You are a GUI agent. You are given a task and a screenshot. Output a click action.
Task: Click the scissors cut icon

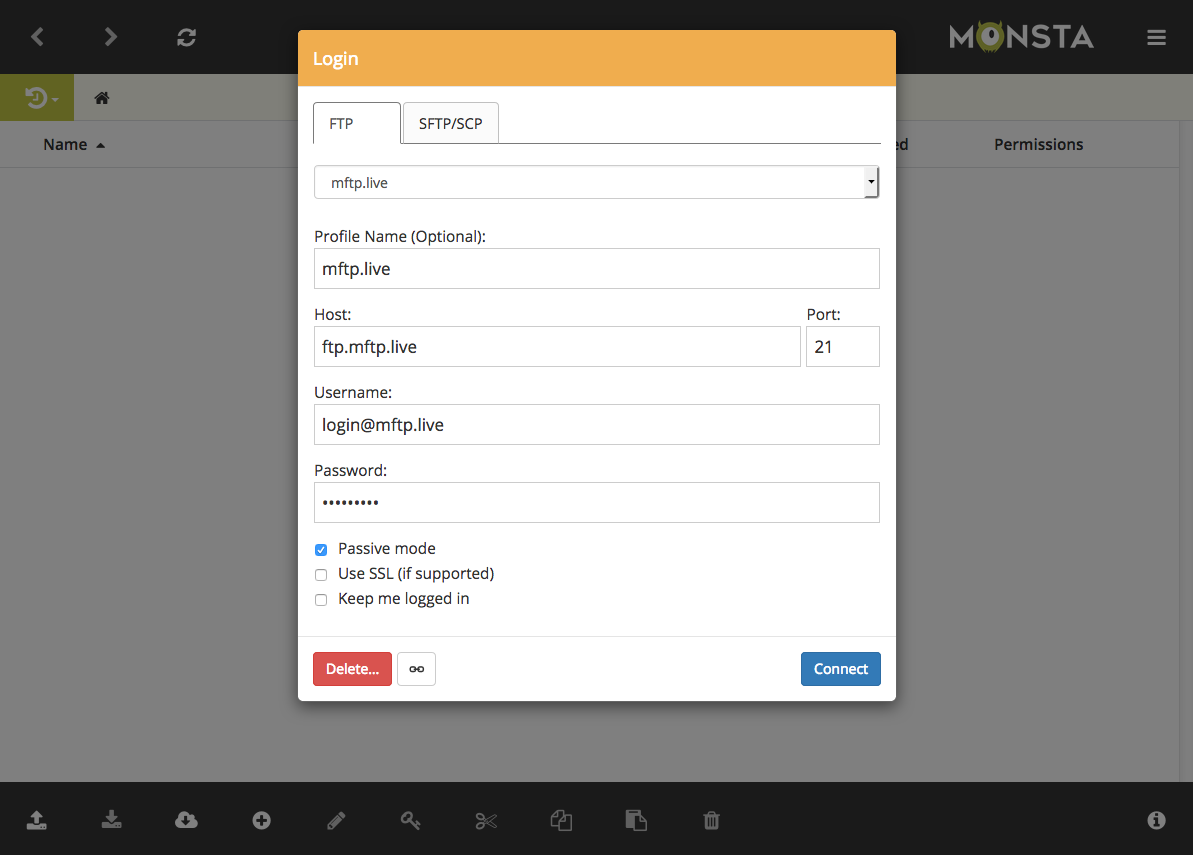pyautogui.click(x=486, y=820)
